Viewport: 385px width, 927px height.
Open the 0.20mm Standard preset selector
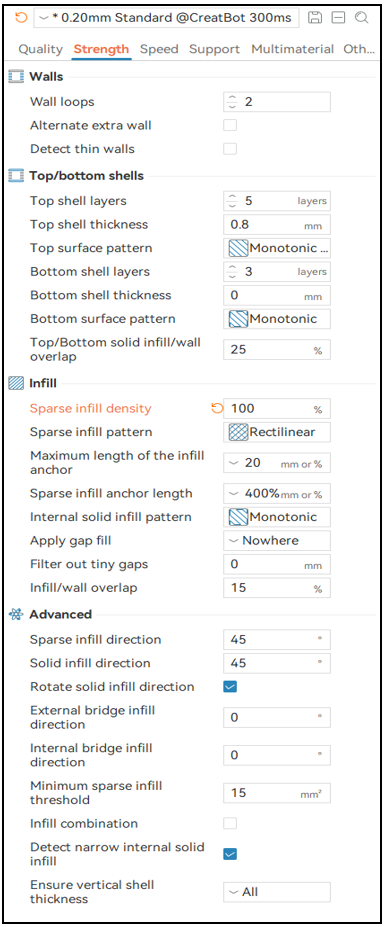[166, 17]
